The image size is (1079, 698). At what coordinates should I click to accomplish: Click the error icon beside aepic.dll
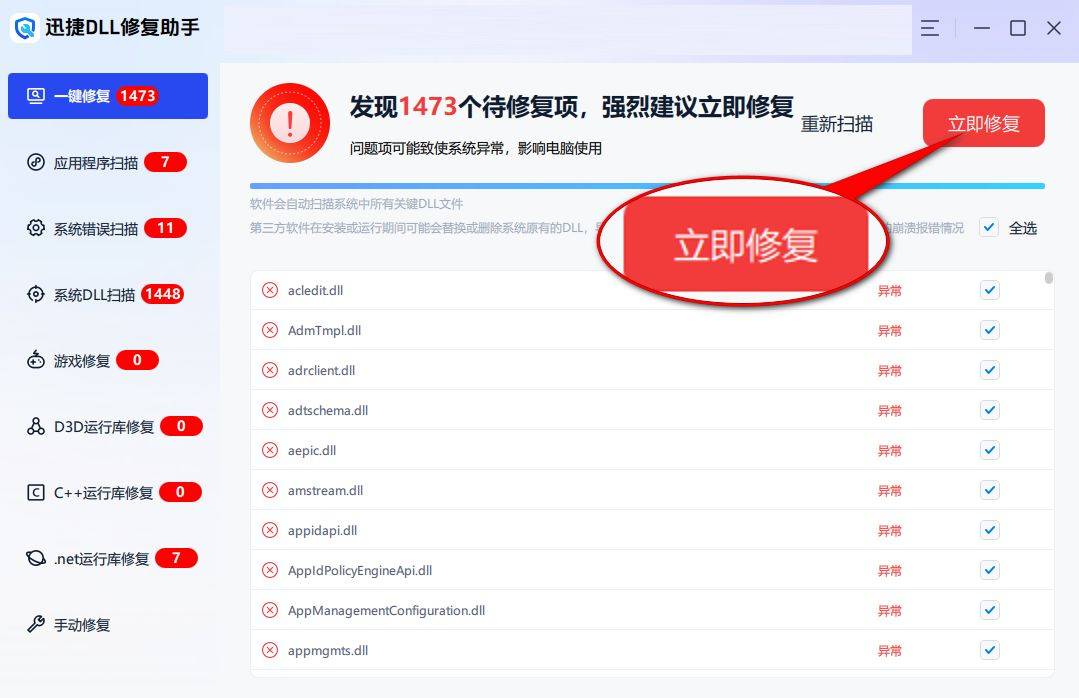click(270, 450)
